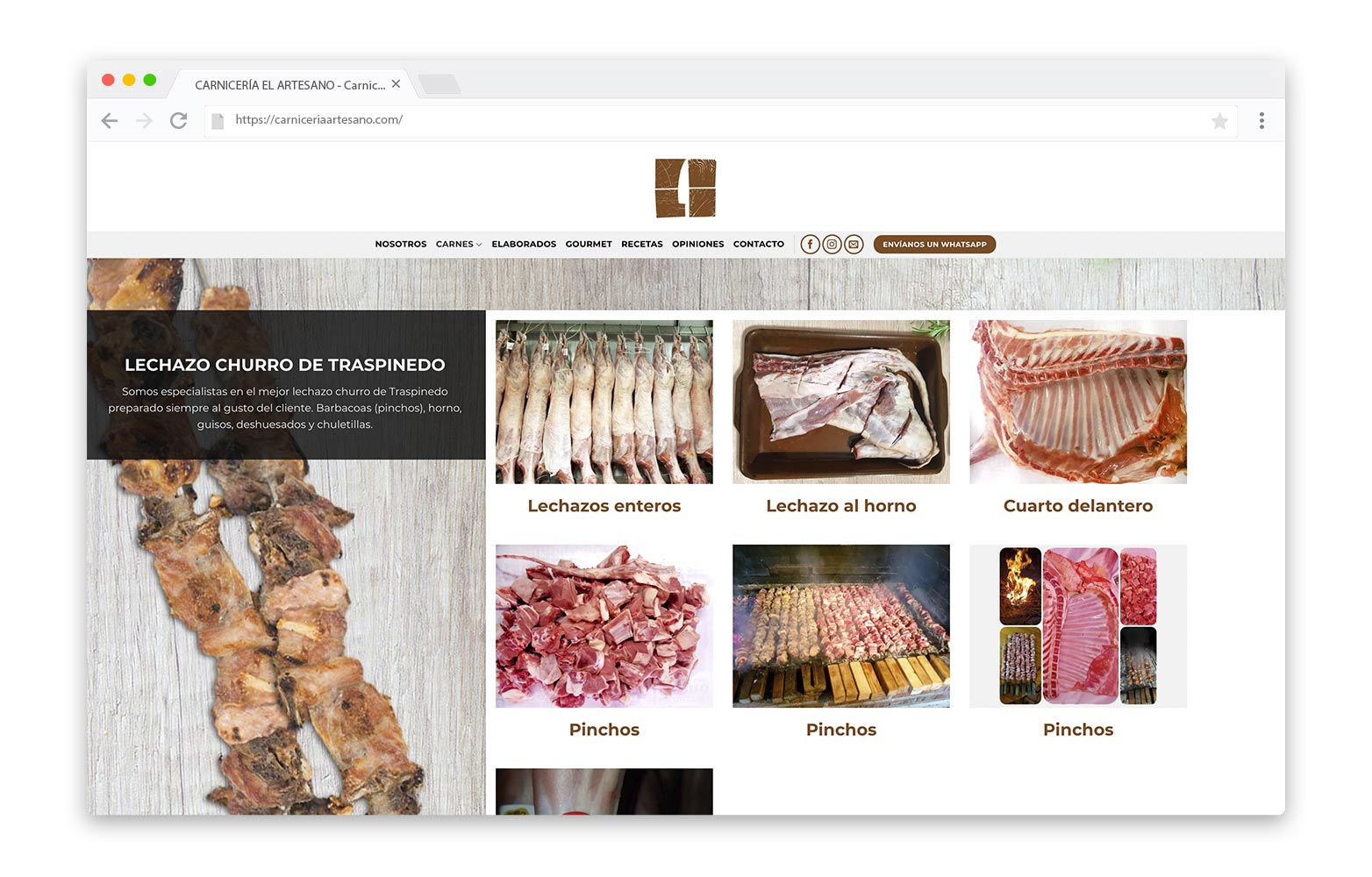Open the Instagram profile icon
The image size is (1372, 877).
pos(832,245)
